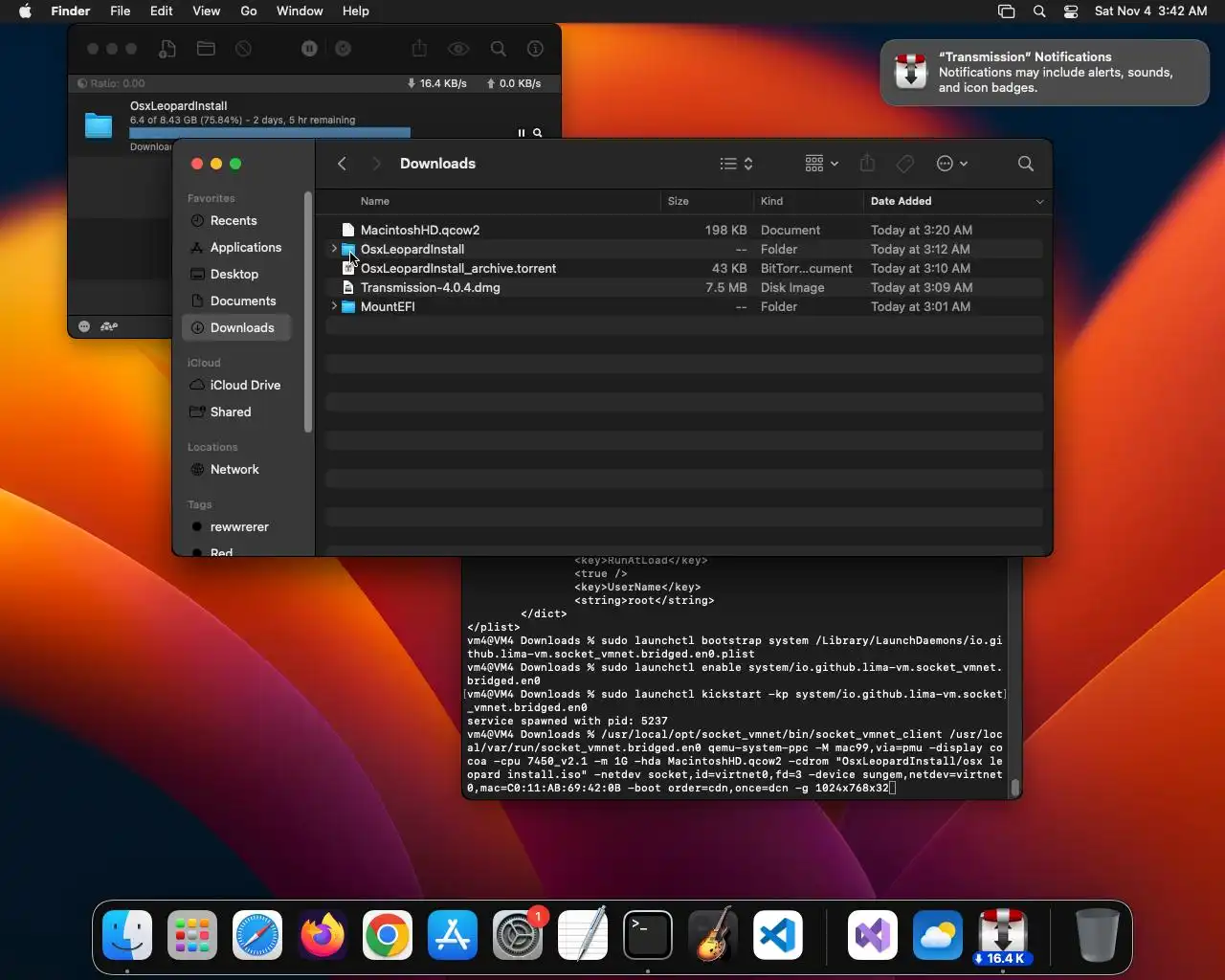This screenshot has width=1225, height=980.
Task: Open the torrent Inspector info icon
Action: point(536,49)
